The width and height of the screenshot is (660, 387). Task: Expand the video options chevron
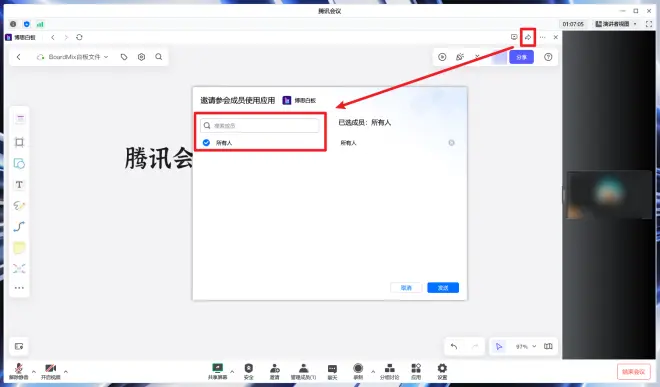click(x=66, y=371)
